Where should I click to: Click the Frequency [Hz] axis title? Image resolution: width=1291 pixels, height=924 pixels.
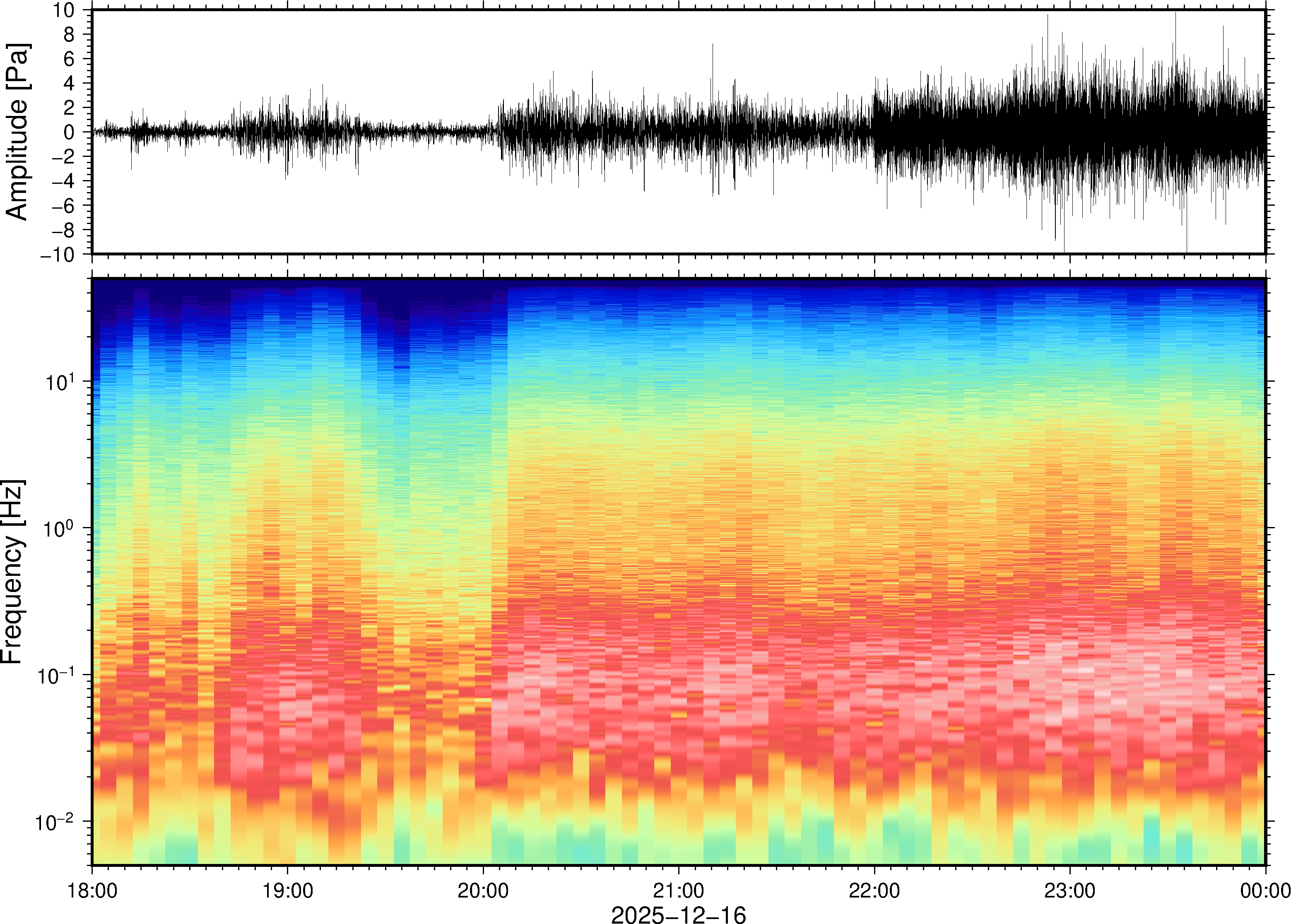pyautogui.click(x=12, y=572)
